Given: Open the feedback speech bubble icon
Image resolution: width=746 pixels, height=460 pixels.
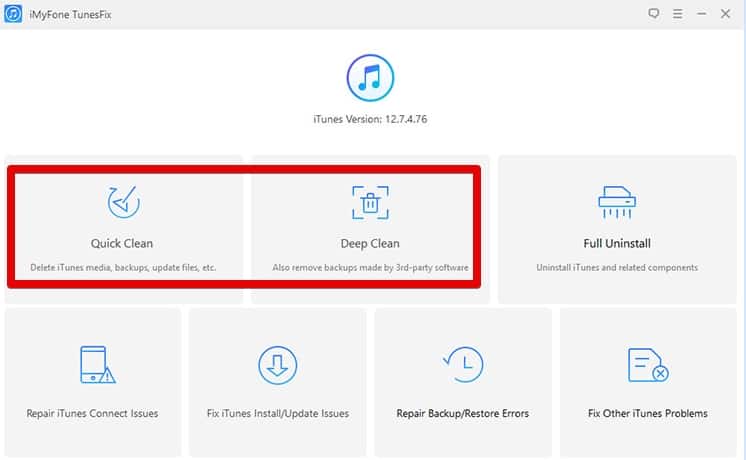Looking at the screenshot, I should (x=654, y=13).
